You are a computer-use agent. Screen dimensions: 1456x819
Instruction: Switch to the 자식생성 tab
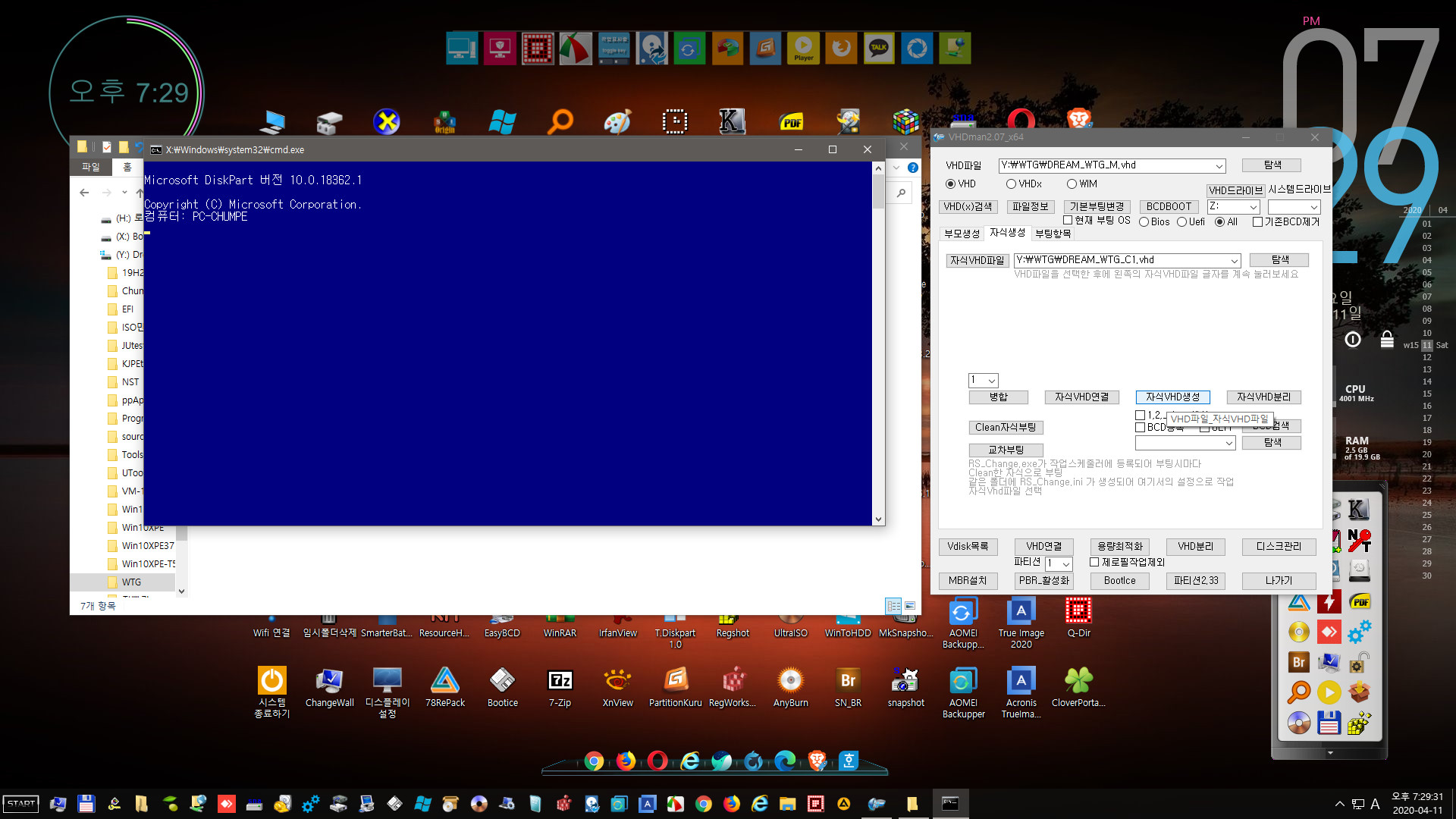(1007, 233)
